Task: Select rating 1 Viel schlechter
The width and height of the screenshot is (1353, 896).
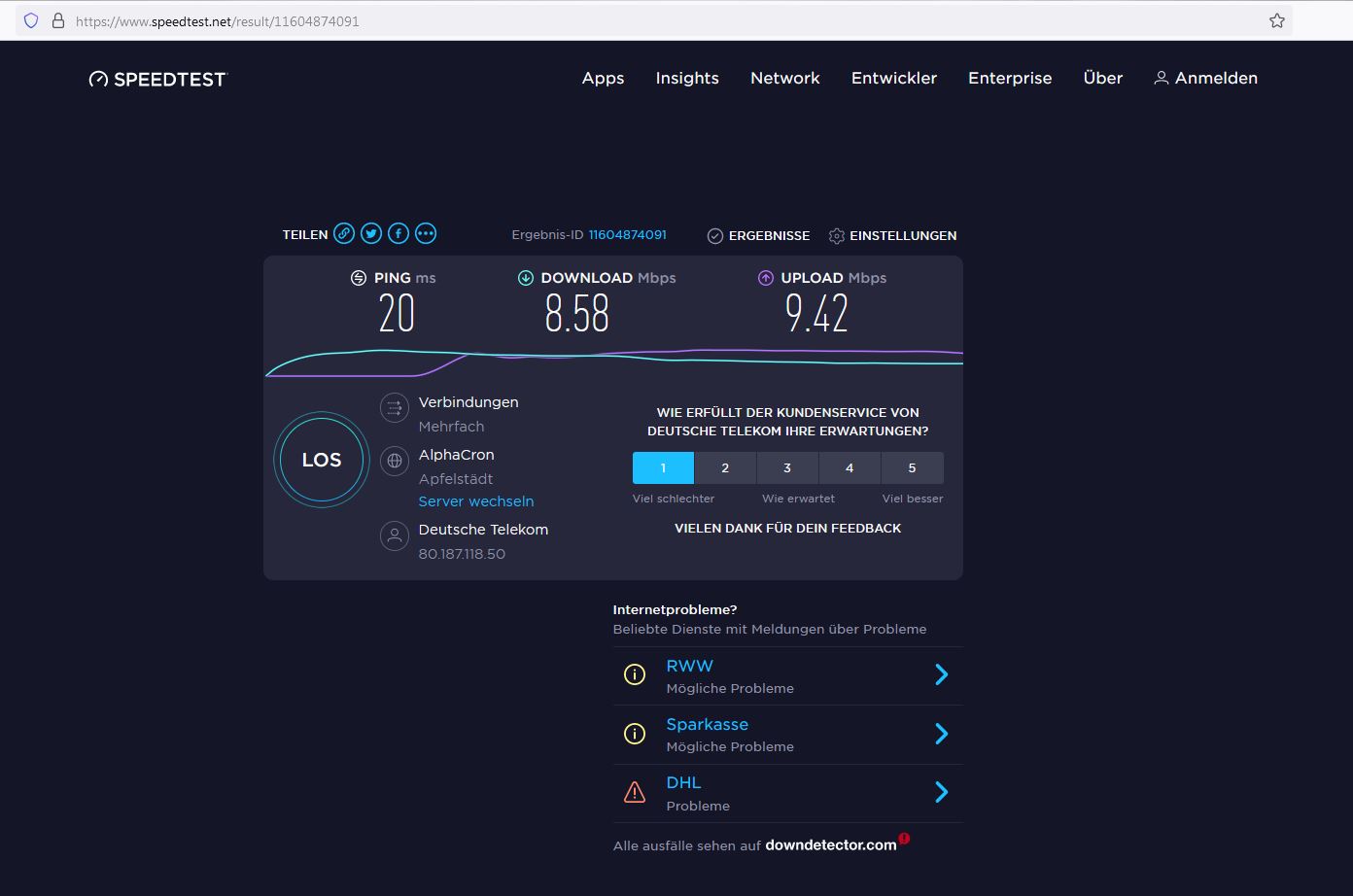Action: coord(663,467)
